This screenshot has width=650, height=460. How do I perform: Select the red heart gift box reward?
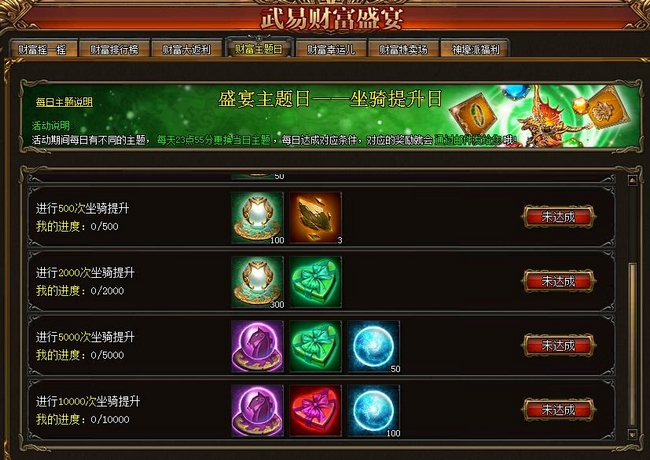tap(315, 410)
